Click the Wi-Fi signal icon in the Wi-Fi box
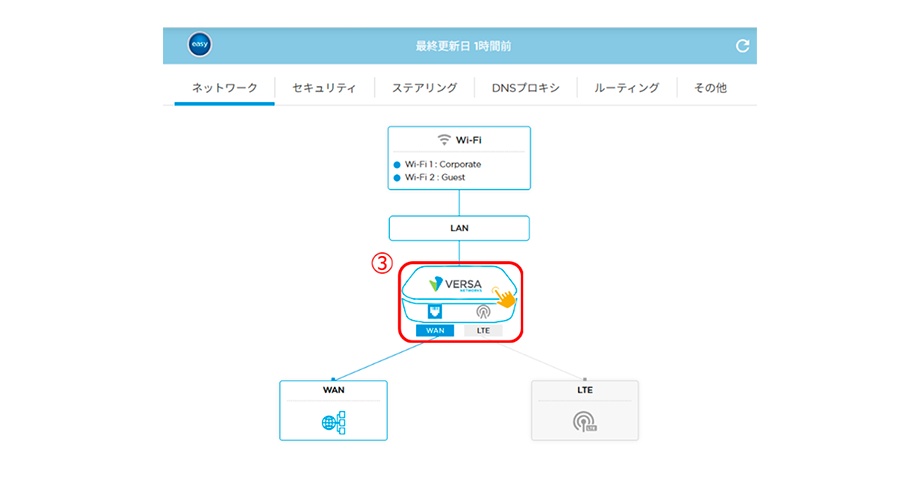The width and height of the screenshot is (920, 490). 445,140
